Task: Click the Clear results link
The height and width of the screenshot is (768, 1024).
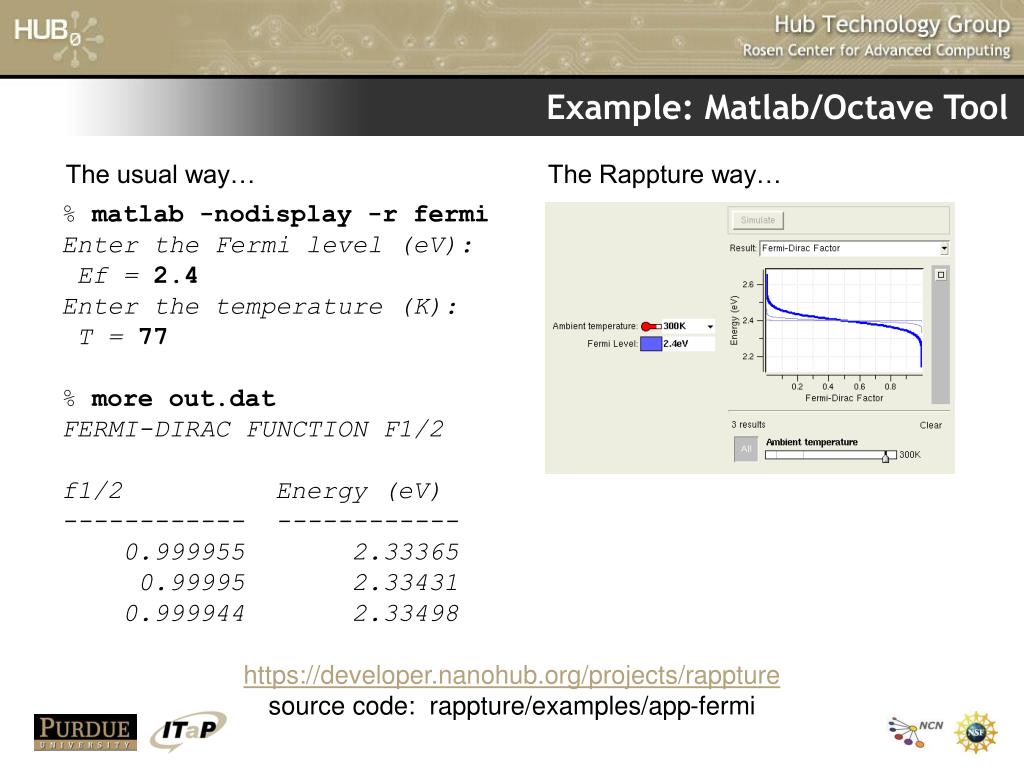Action: (931, 425)
